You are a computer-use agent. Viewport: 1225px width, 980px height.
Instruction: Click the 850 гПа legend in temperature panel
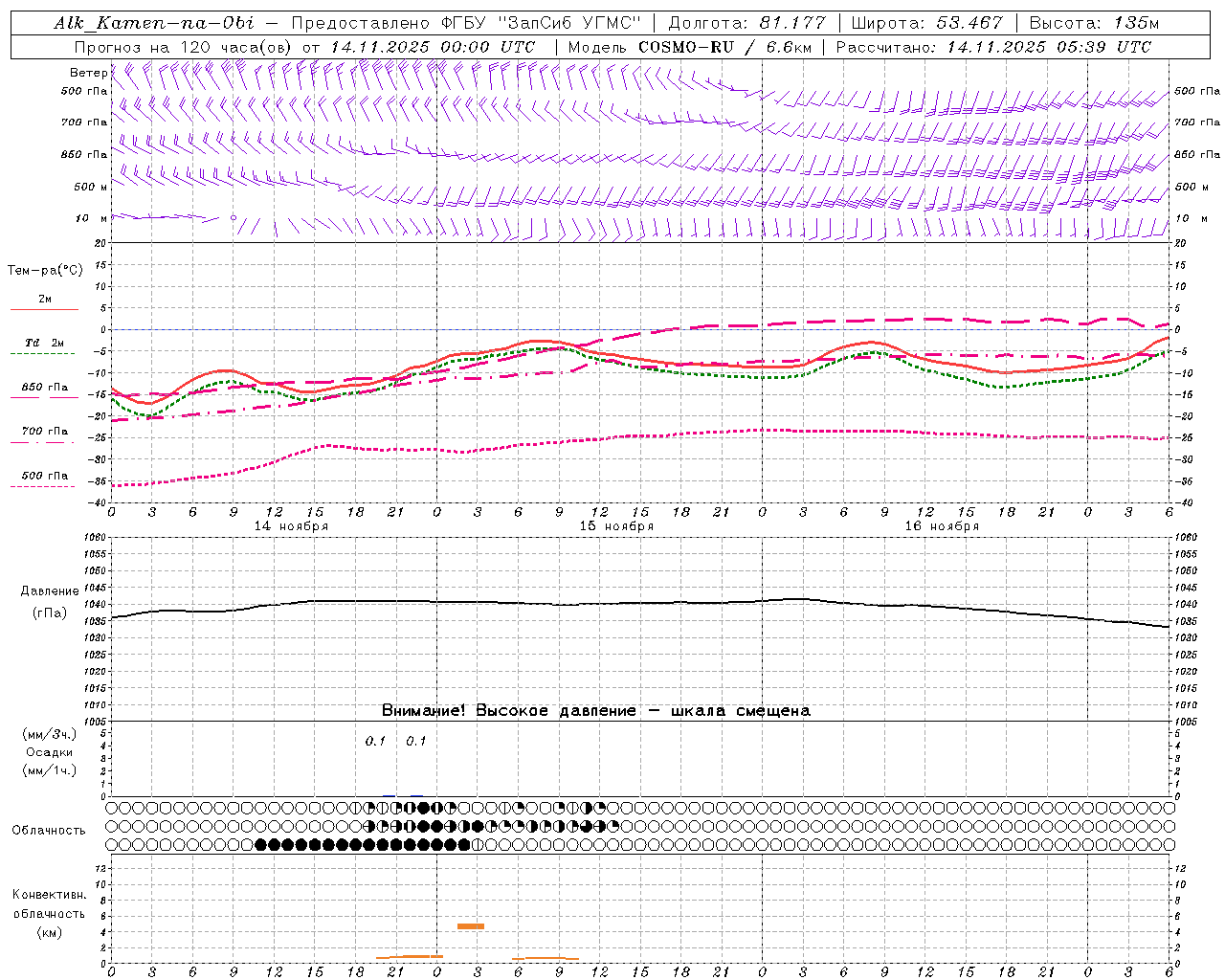pos(45,387)
